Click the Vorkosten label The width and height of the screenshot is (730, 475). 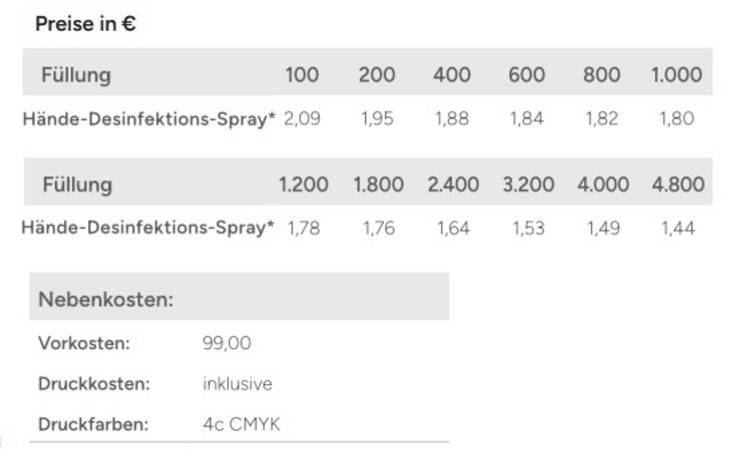84,344
